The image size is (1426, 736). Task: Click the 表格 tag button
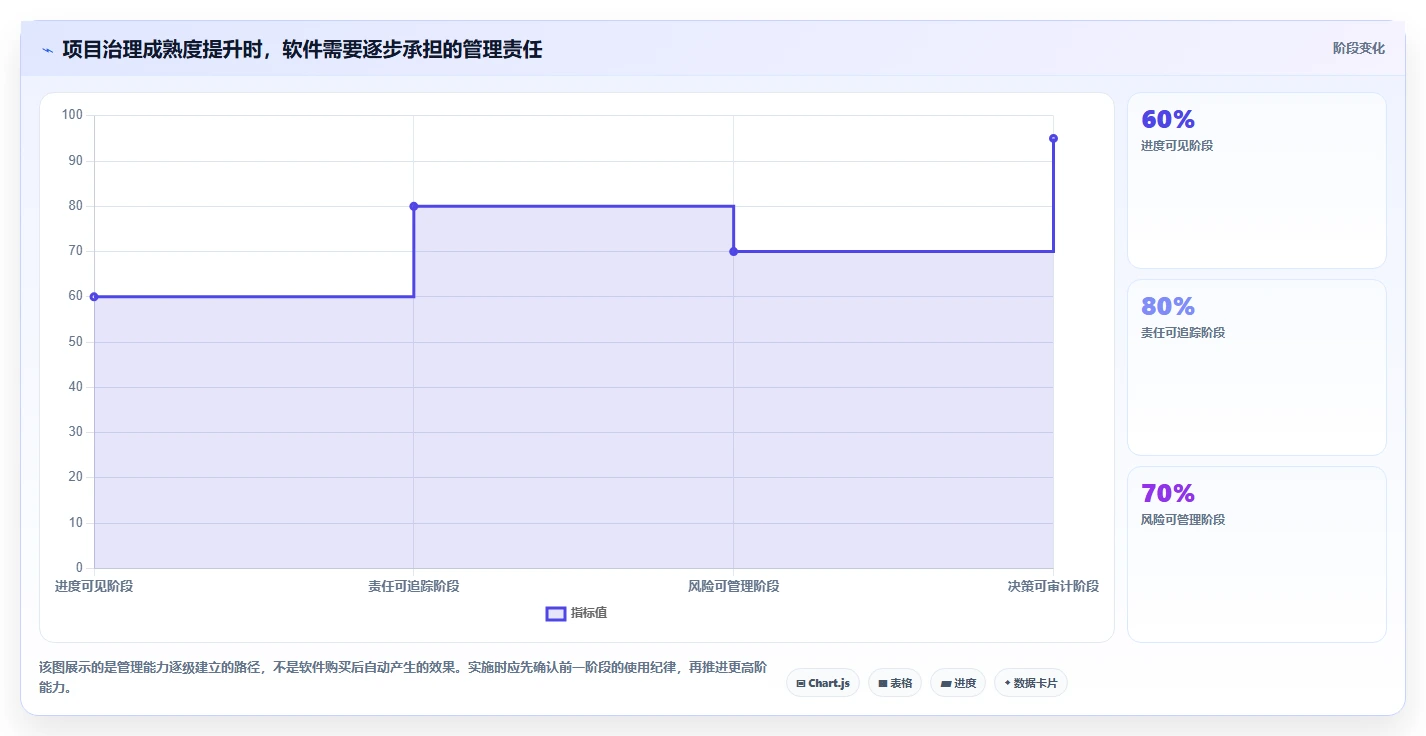coord(895,683)
